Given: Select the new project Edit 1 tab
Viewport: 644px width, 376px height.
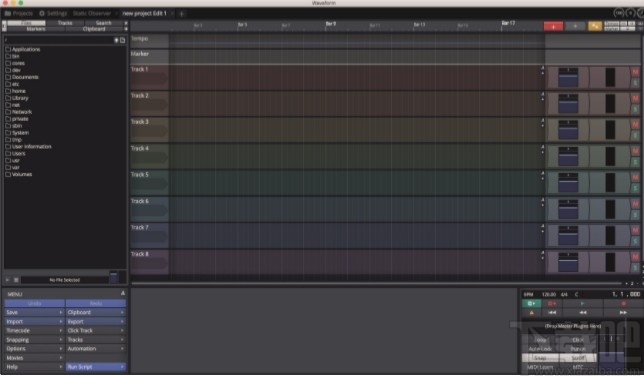Looking at the screenshot, I should point(145,13).
